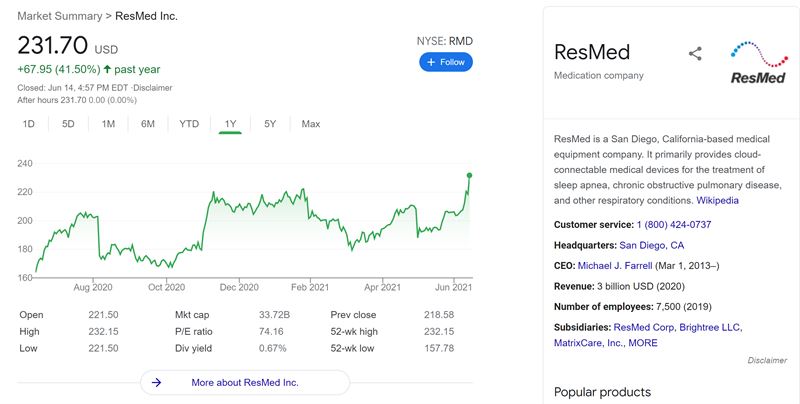Open the San Diego, CA headquarters link
The image size is (800, 404).
click(652, 245)
